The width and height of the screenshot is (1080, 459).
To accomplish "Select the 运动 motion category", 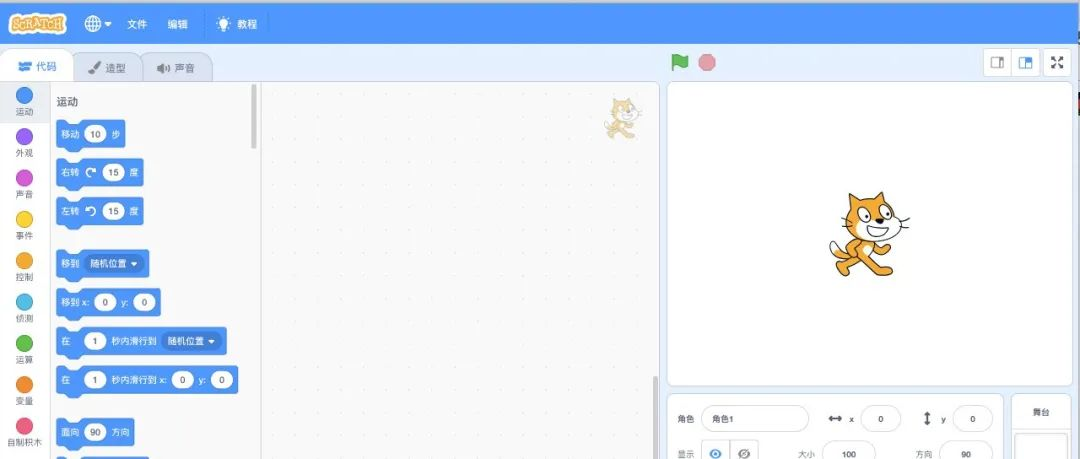I will [x=24, y=101].
